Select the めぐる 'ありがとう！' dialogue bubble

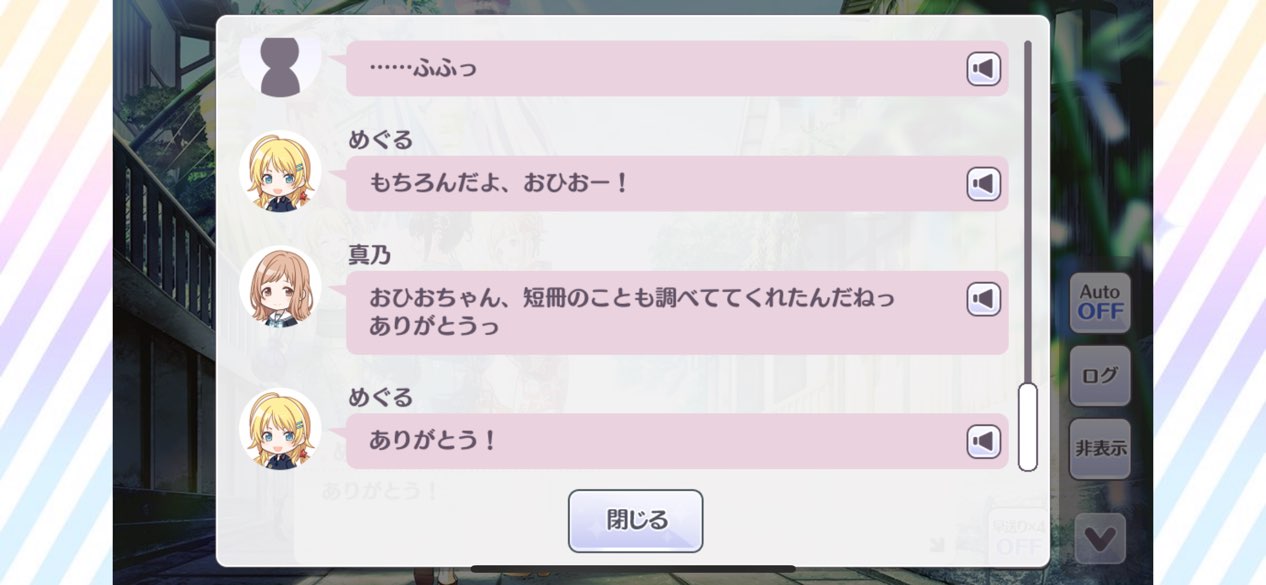tap(677, 441)
